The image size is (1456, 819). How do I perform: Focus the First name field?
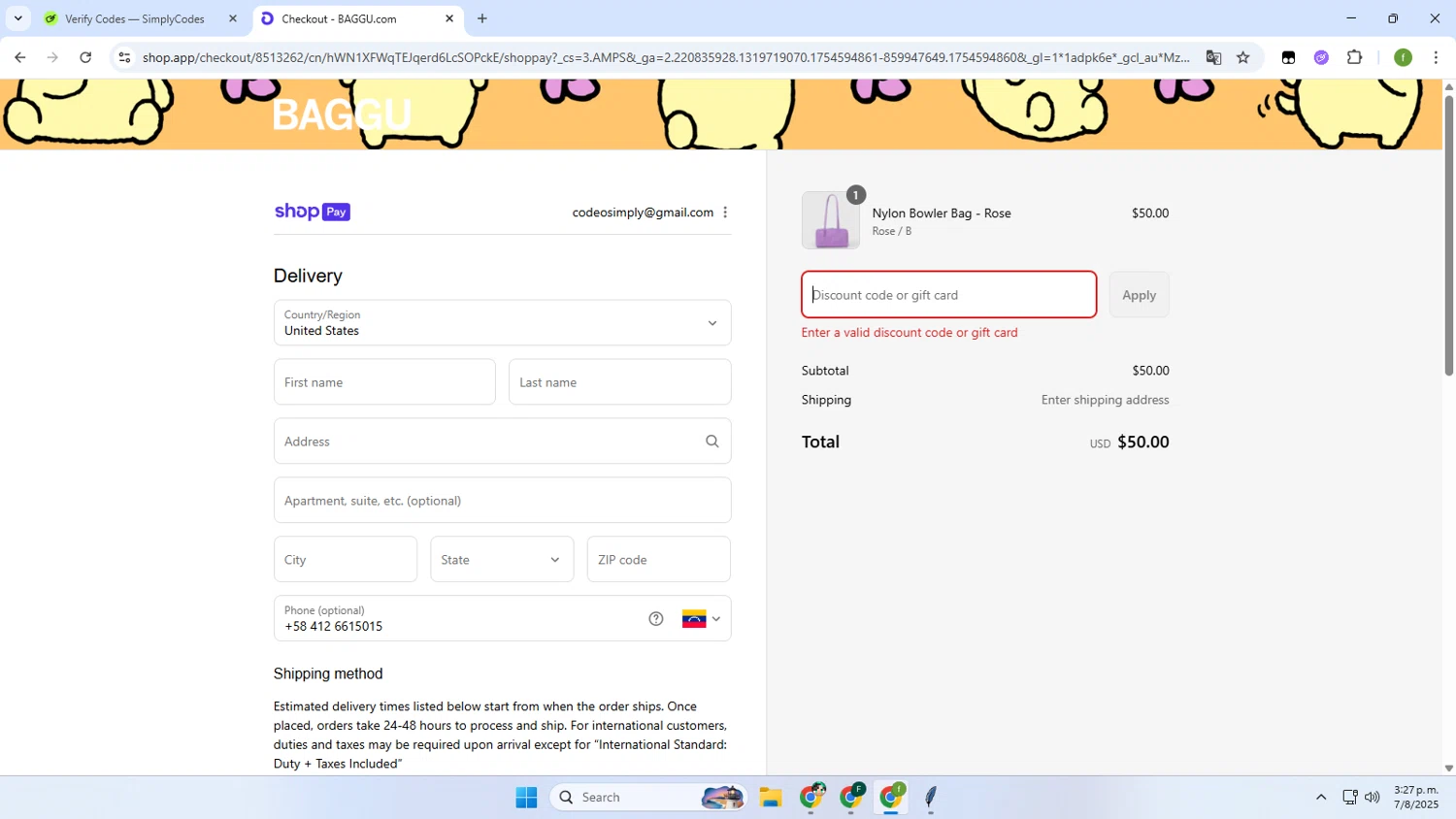[384, 382]
